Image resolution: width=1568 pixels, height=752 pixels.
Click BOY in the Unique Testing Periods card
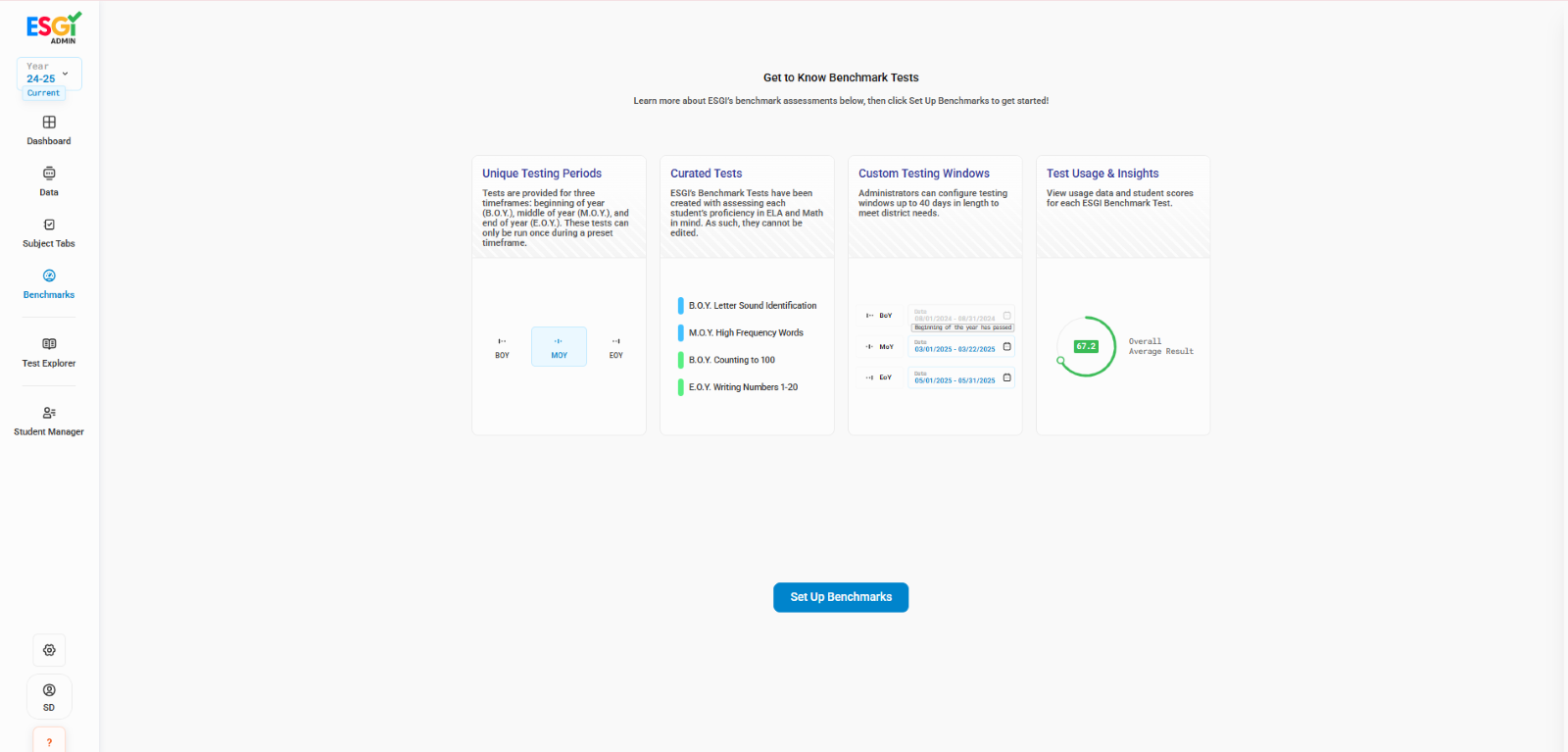(x=502, y=348)
